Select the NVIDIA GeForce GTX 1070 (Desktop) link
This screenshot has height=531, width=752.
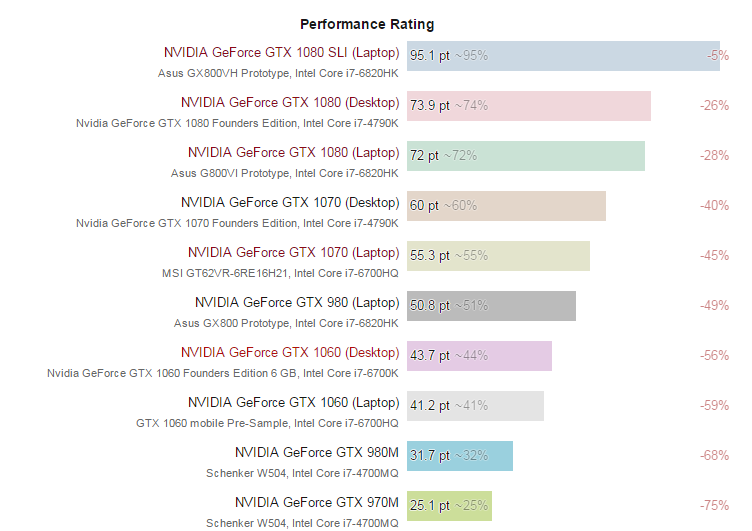(x=293, y=203)
